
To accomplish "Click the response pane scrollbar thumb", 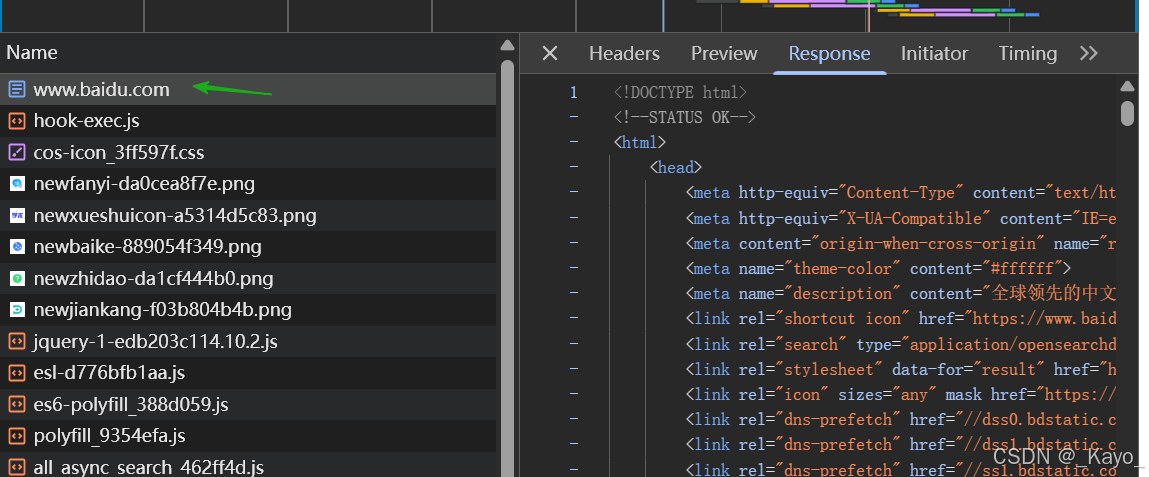I will click(1128, 114).
